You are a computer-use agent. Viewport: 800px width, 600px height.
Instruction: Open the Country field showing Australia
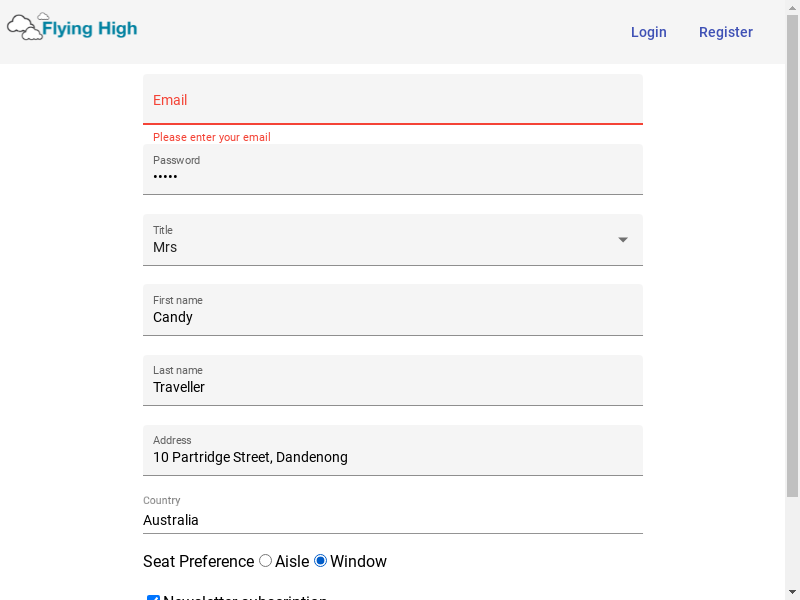click(x=393, y=514)
